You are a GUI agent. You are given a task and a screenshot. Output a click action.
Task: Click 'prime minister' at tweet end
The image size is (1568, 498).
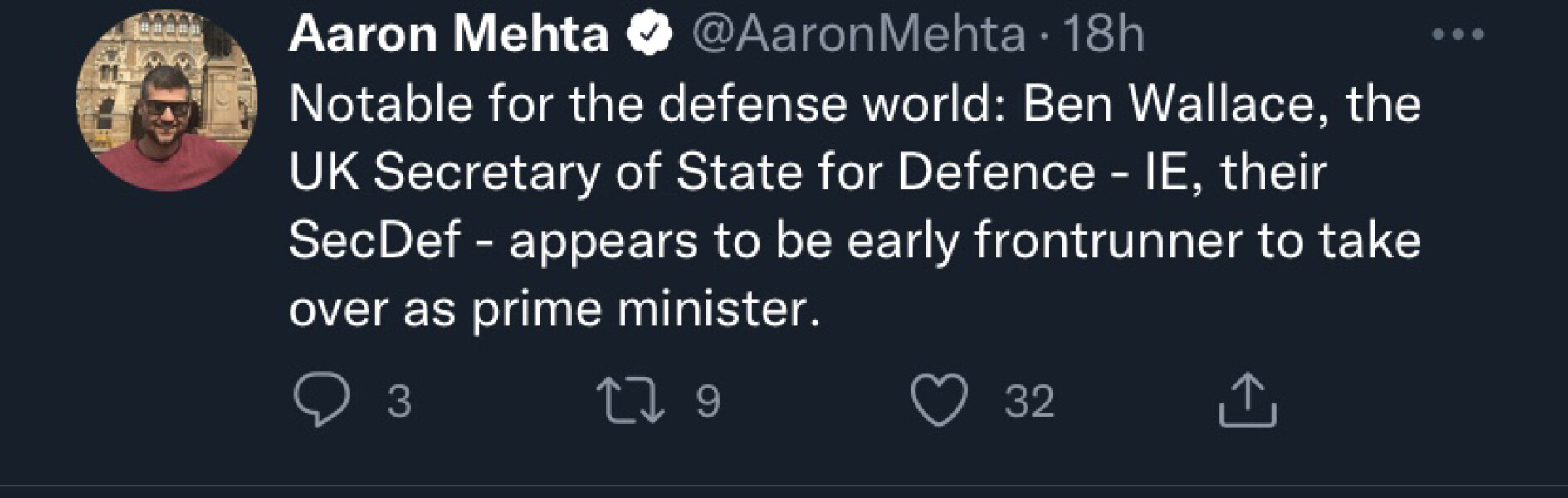coord(645,310)
